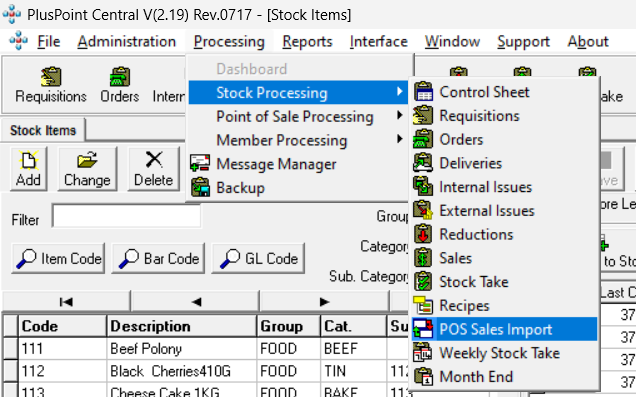Click the Add stock item button

pos(29,169)
